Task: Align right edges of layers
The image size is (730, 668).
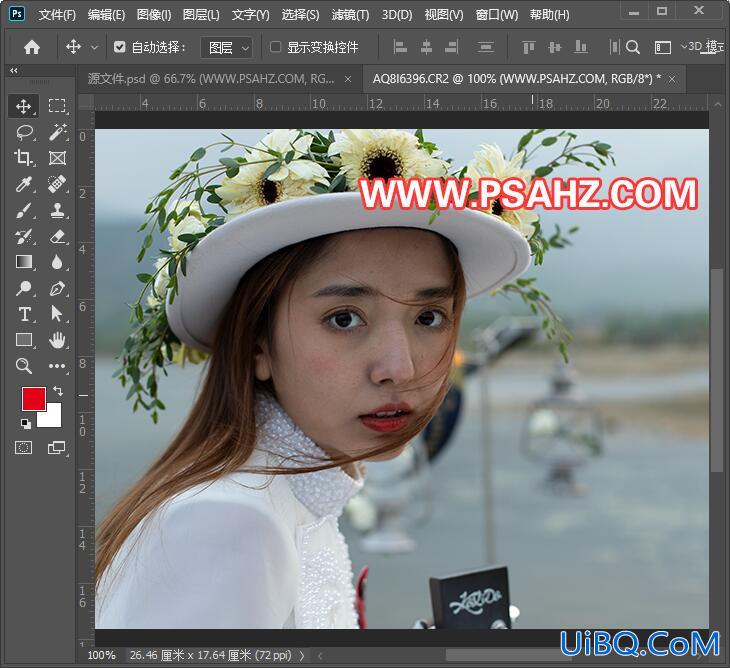Action: coord(451,47)
